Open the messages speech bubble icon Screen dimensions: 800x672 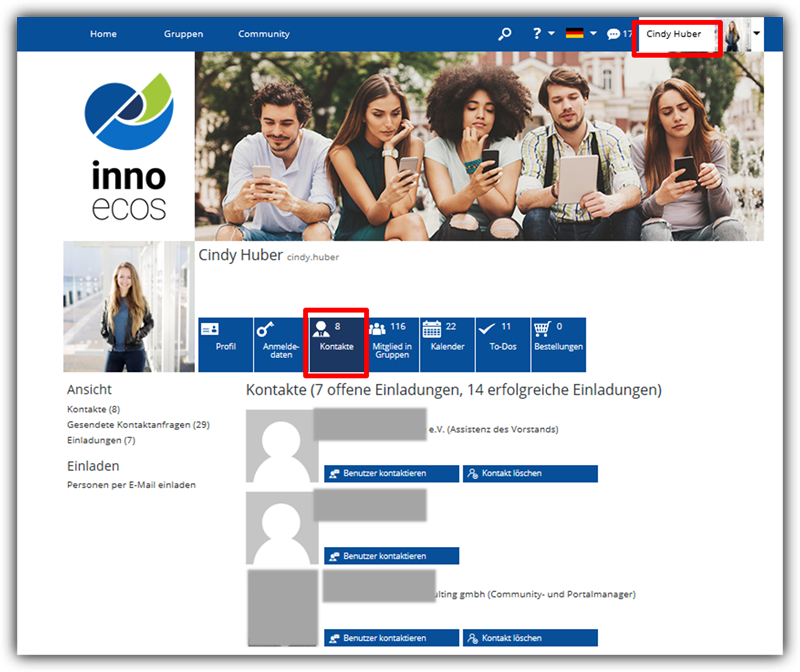(613, 34)
